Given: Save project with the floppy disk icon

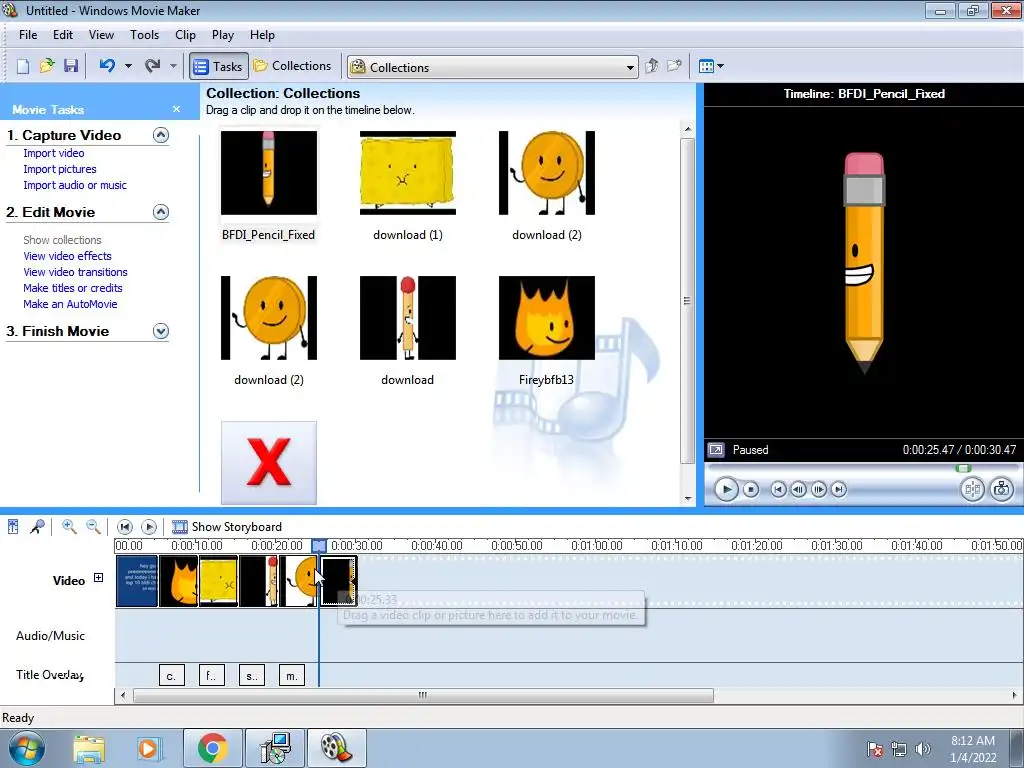Looking at the screenshot, I should pos(71,66).
